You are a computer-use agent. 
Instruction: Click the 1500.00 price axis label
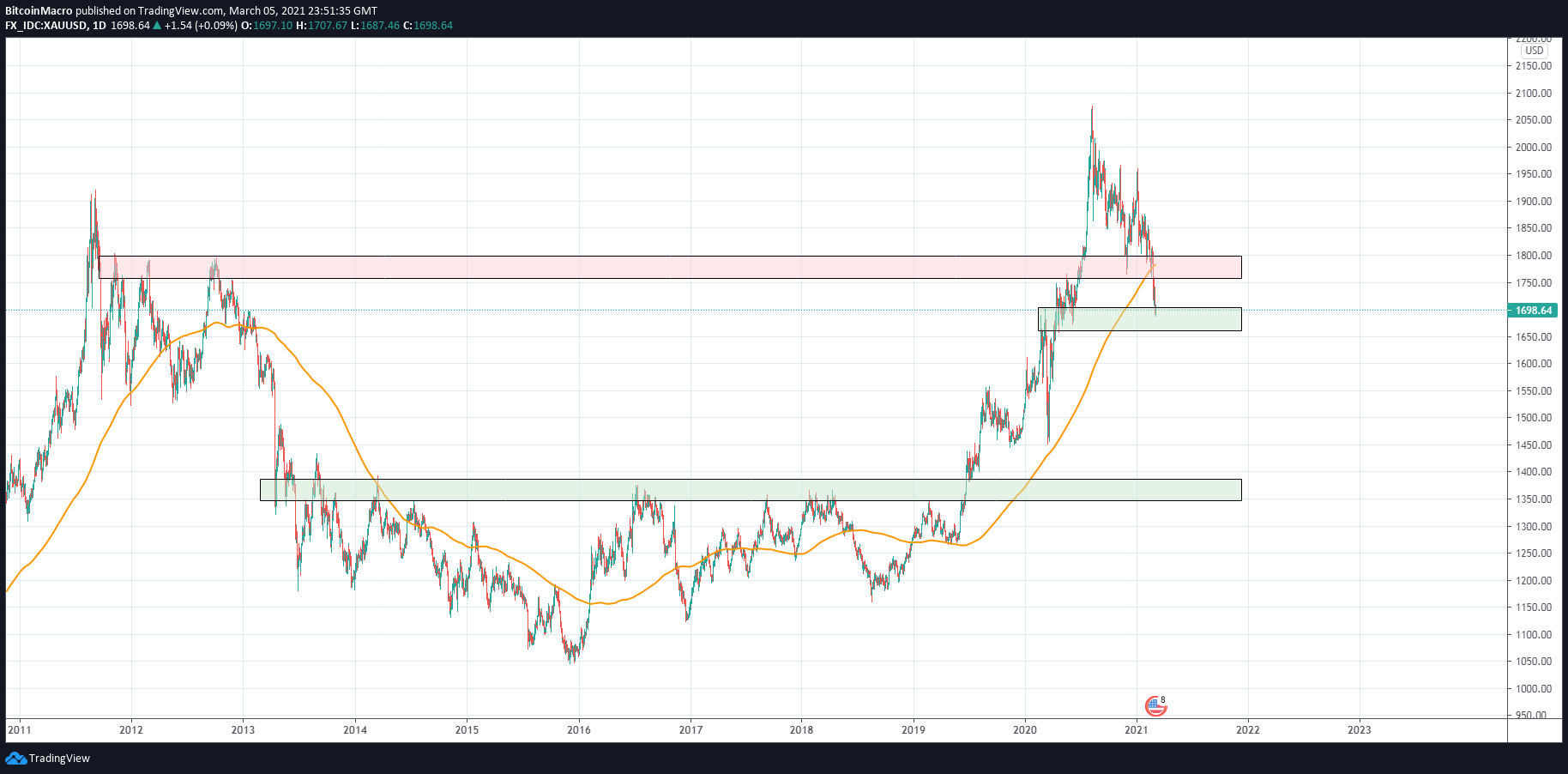[x=1534, y=418]
